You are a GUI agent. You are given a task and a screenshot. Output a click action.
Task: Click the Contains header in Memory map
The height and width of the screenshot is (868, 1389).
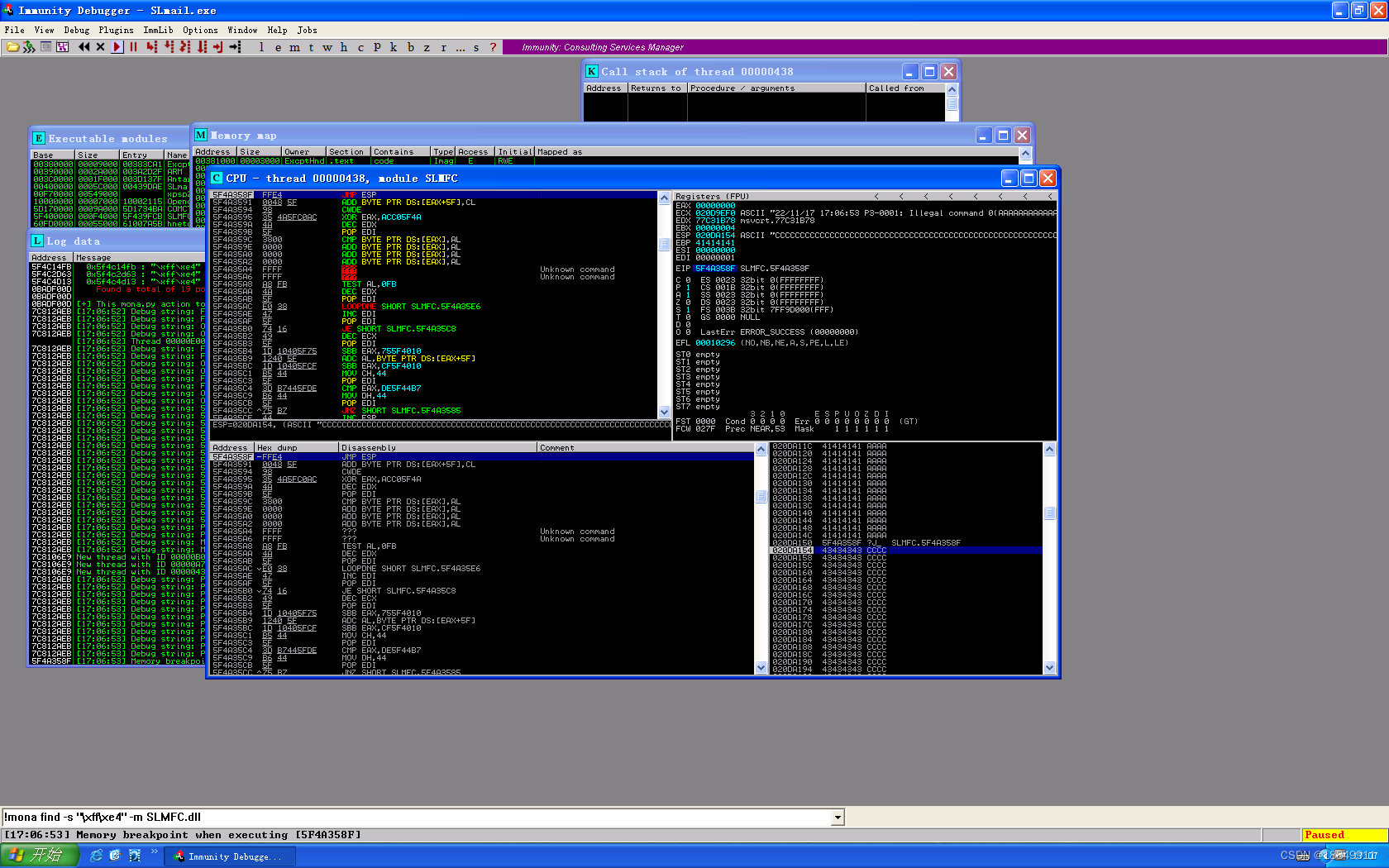[400, 151]
